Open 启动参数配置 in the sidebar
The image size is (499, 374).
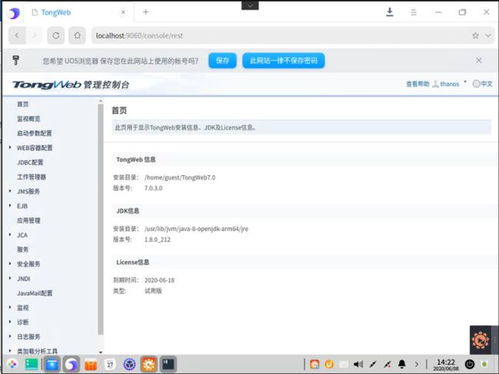coord(34,133)
